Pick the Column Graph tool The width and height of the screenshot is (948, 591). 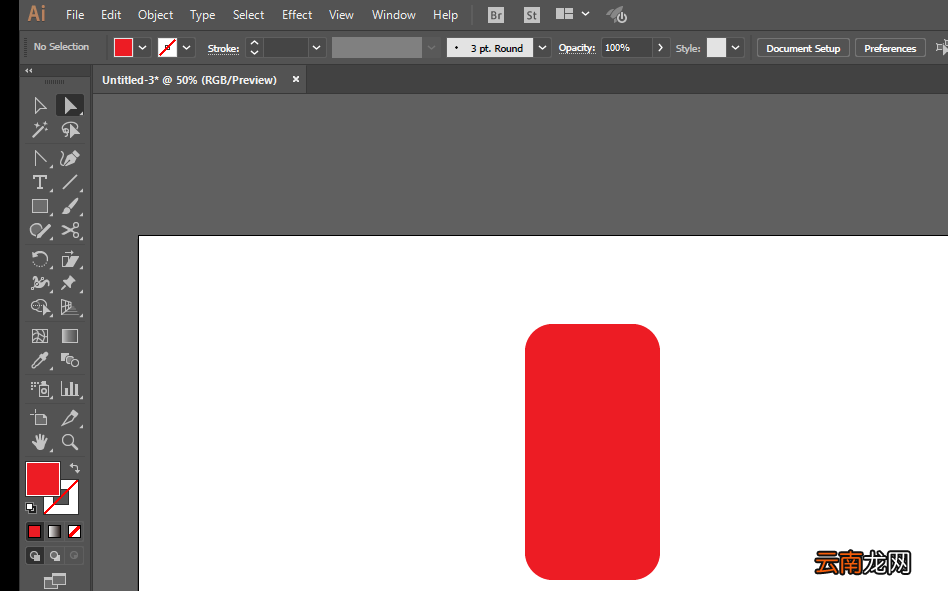pos(70,389)
